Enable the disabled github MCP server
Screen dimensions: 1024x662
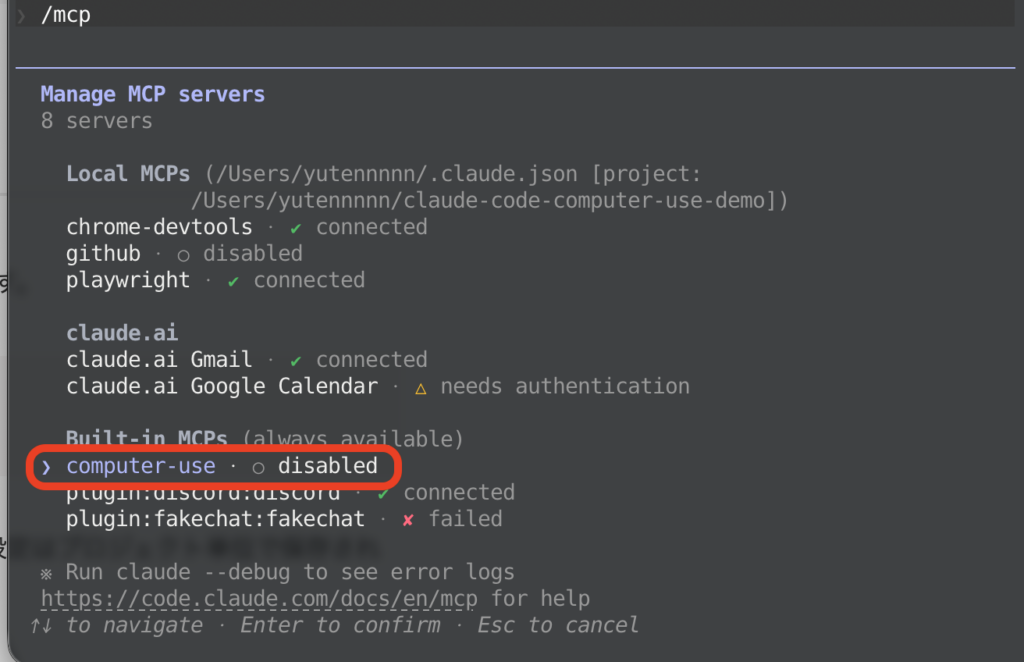point(103,254)
